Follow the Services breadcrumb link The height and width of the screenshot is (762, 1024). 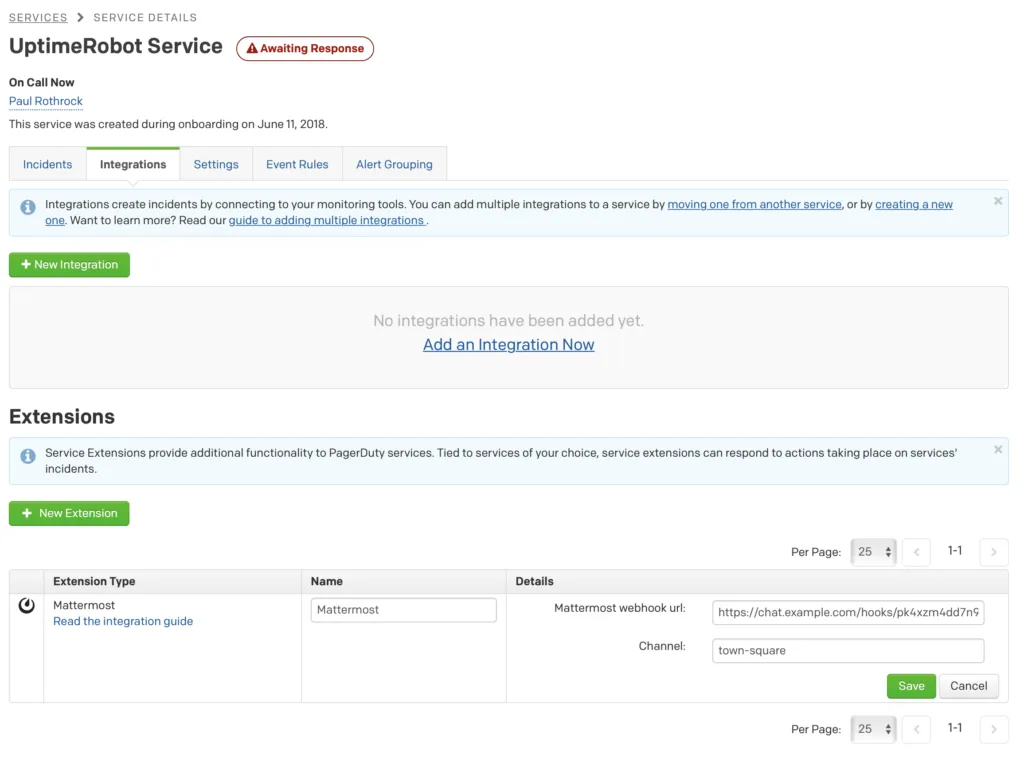38,18
